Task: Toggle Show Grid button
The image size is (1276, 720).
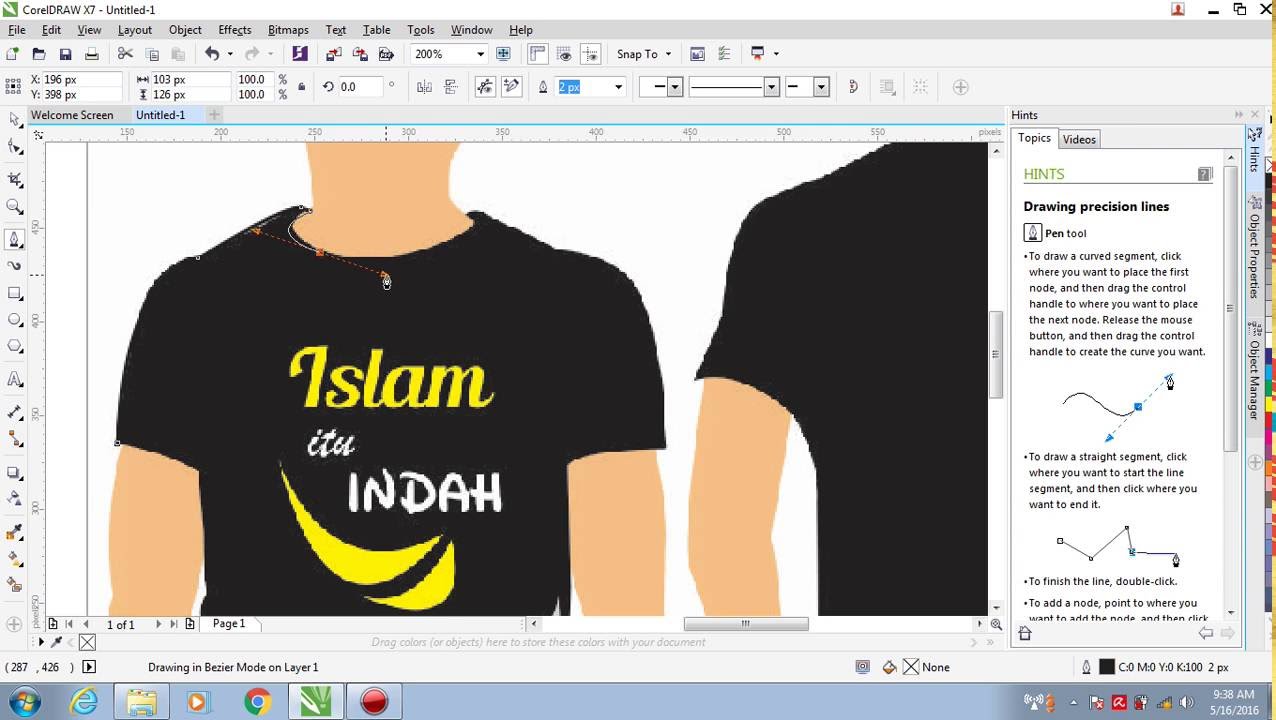Action: [565, 54]
